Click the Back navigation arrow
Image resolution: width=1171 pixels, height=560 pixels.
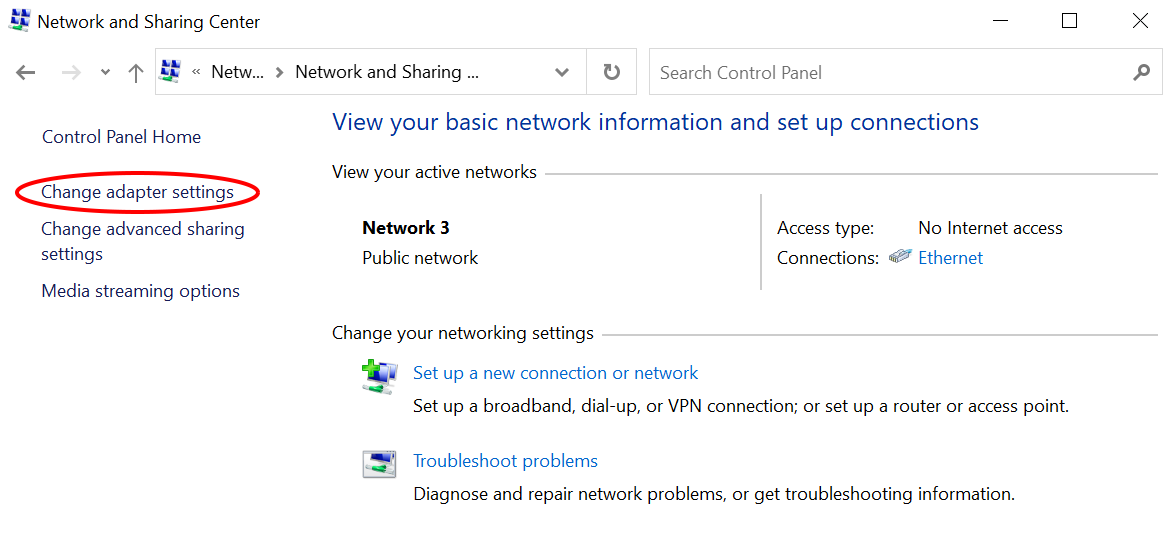26,73
